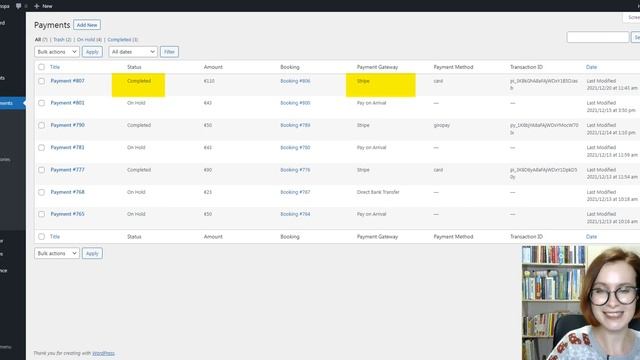Click the €41 amount cell

coord(208,148)
